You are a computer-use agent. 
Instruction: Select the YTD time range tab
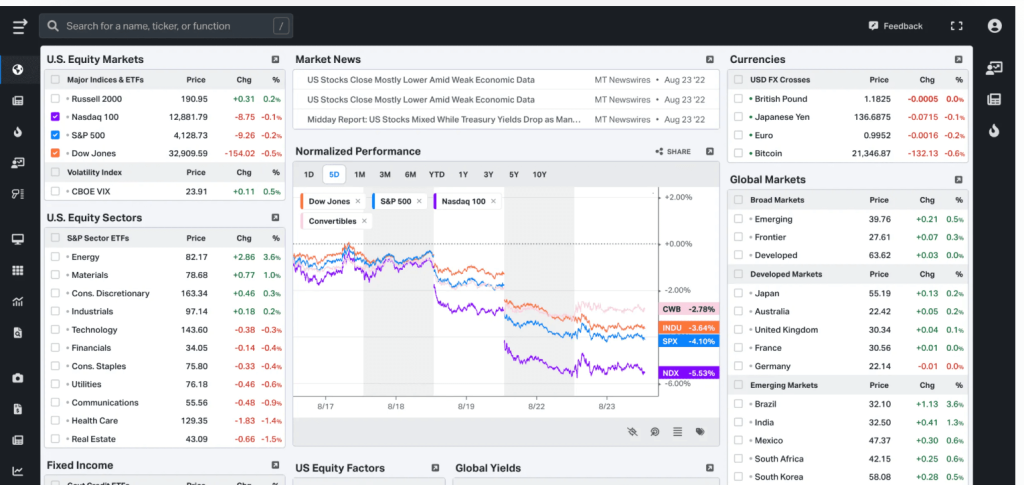[436, 174]
